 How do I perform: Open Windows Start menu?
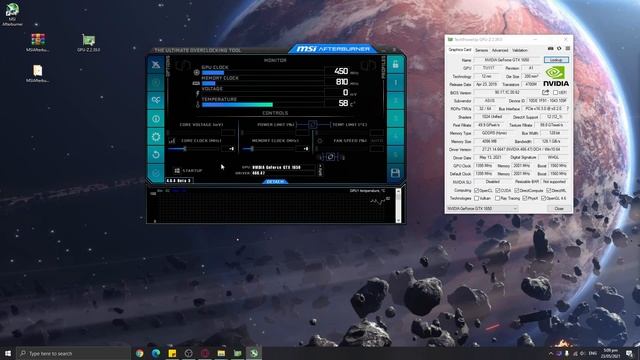point(8,353)
